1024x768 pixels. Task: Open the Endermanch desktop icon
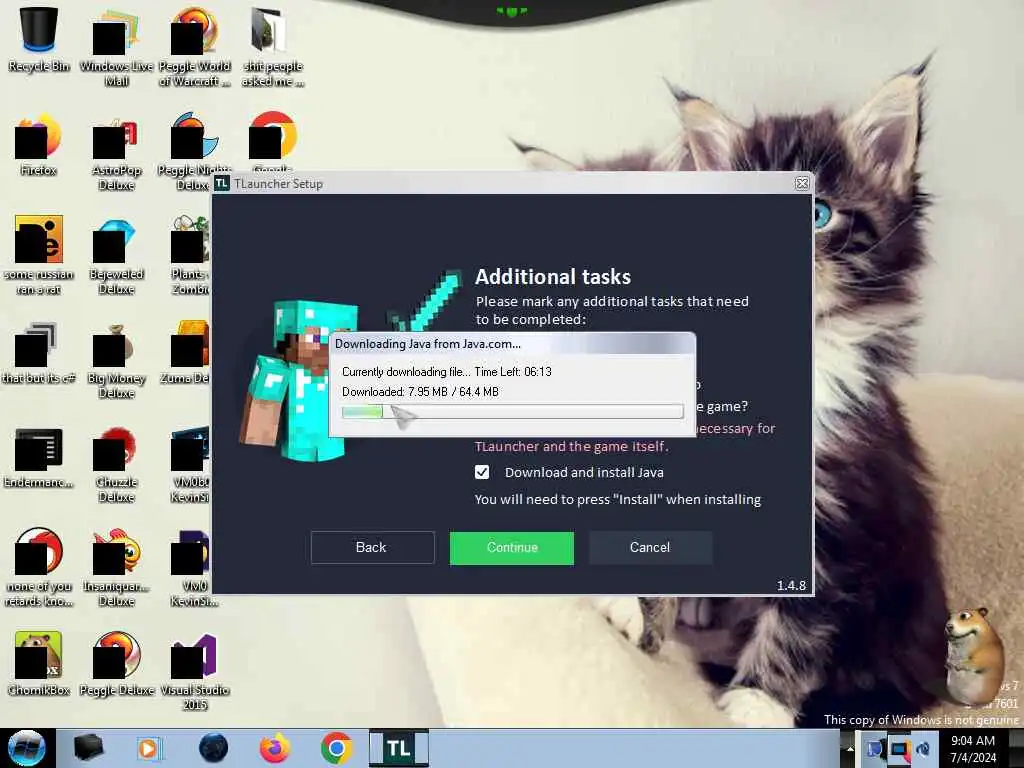(x=39, y=457)
